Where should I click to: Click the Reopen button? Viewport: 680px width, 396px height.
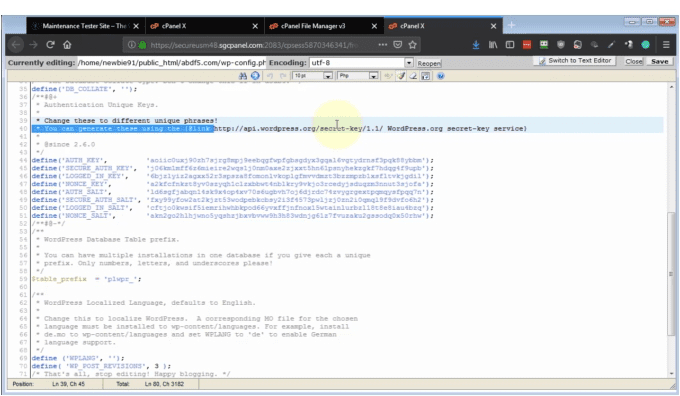click(429, 63)
